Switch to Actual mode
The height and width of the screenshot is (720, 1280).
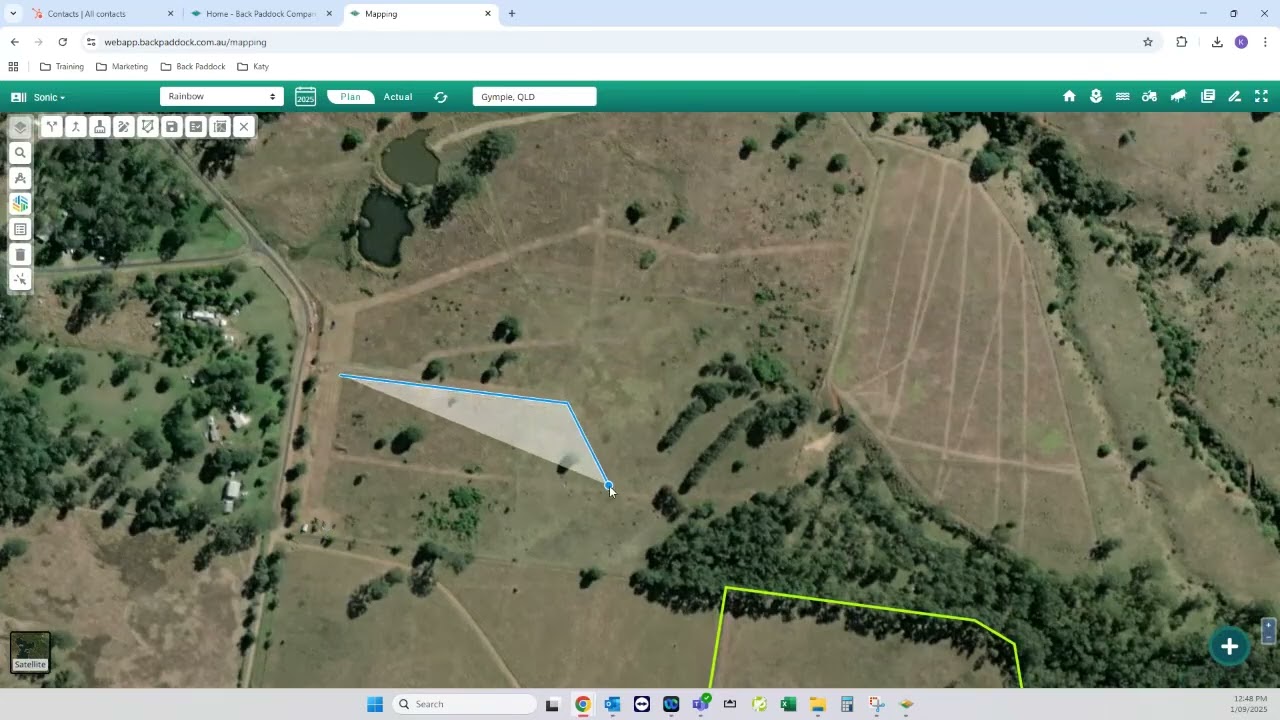[x=398, y=97]
